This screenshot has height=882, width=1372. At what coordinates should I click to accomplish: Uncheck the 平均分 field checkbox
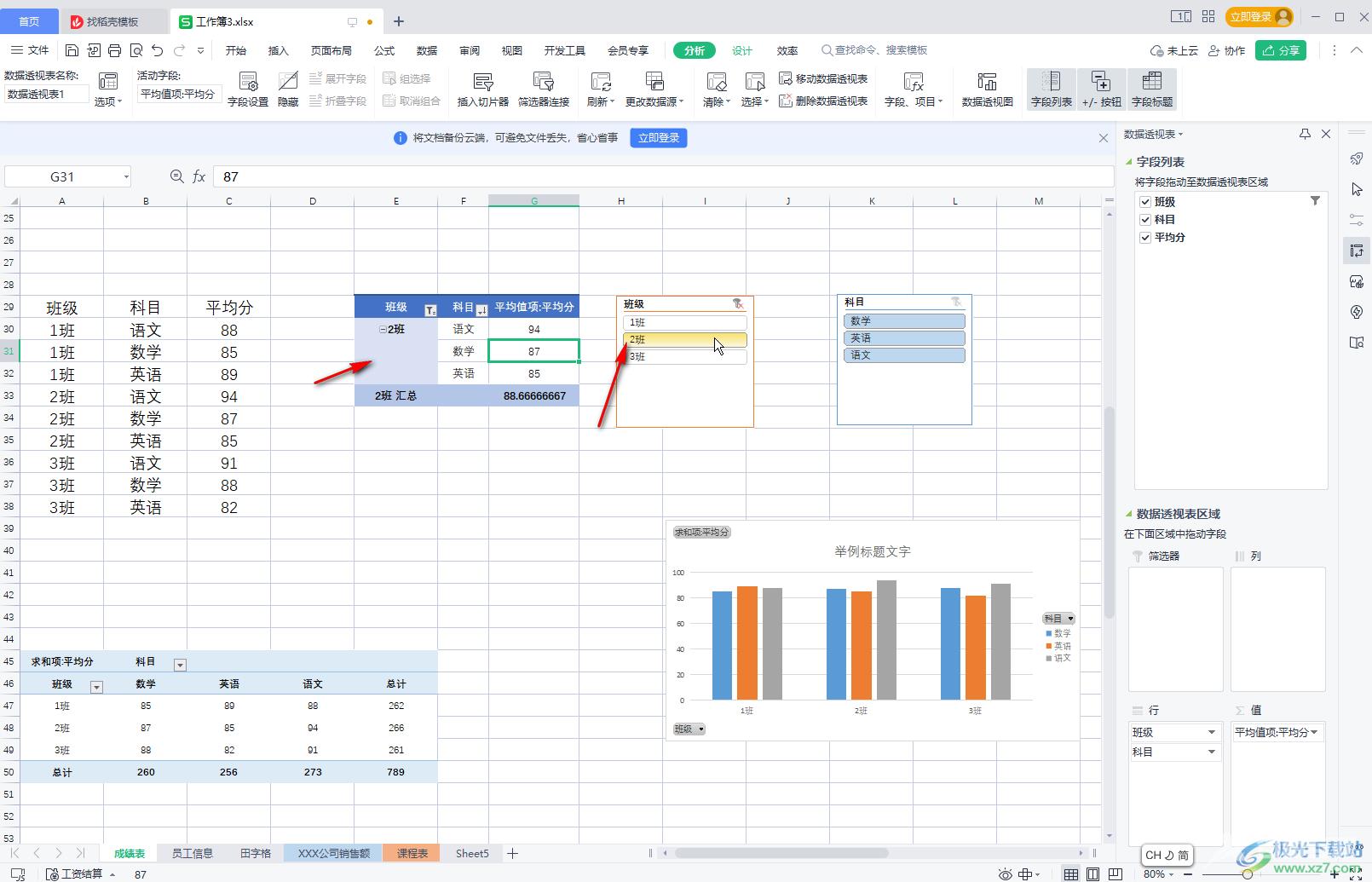[x=1145, y=238]
